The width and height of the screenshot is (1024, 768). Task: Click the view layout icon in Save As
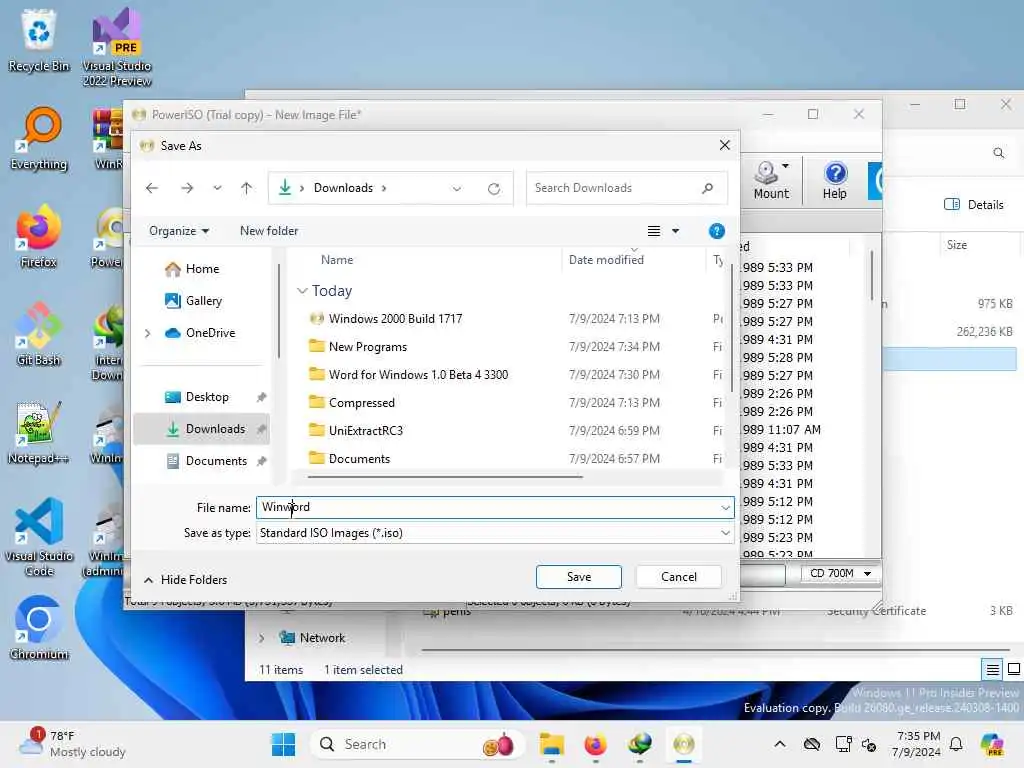(x=654, y=231)
